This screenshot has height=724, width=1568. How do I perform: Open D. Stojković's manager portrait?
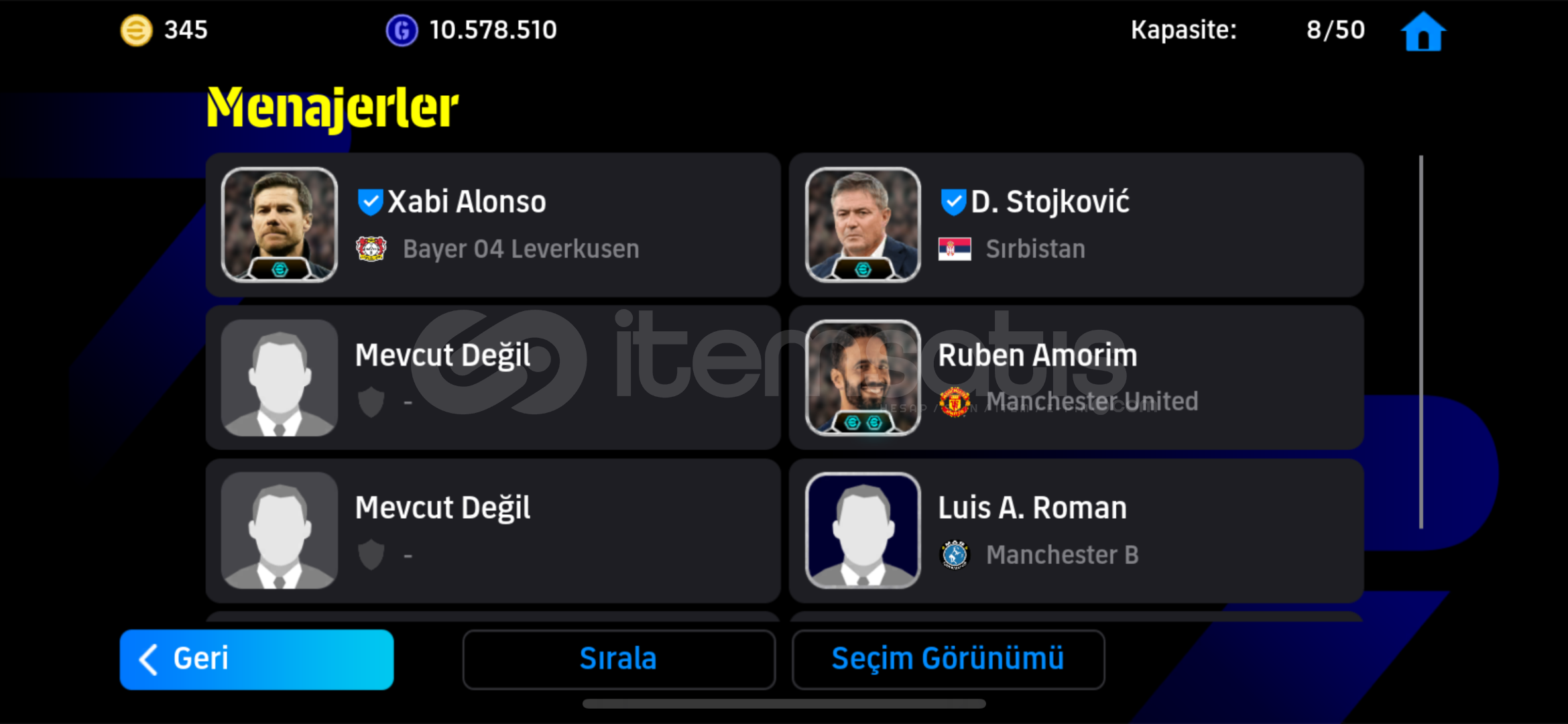(863, 225)
